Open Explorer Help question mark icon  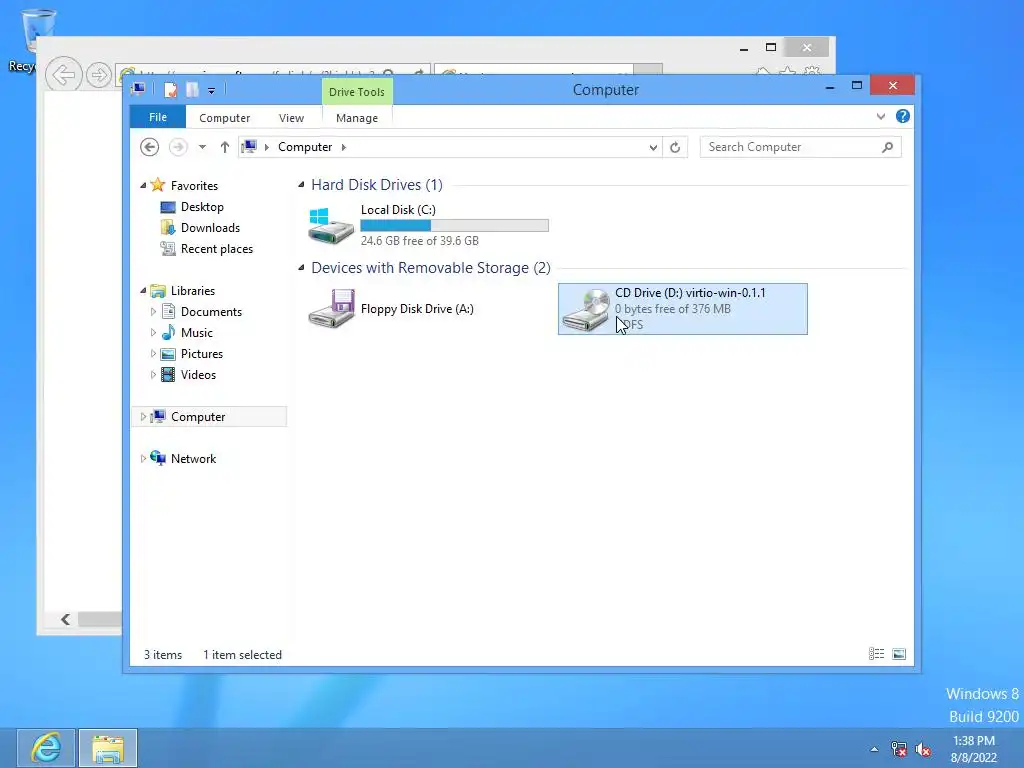[x=903, y=116]
